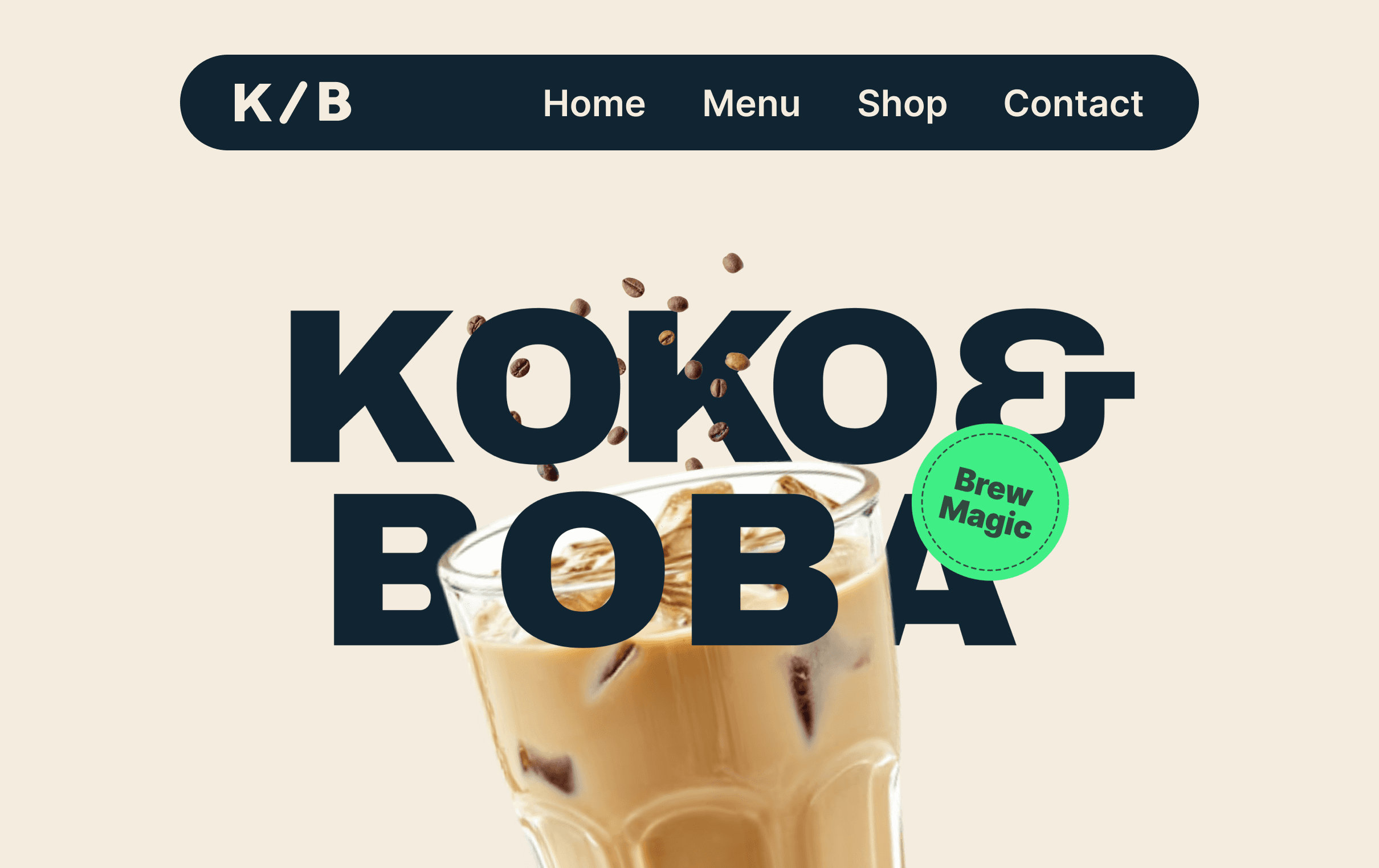Click the first B of BOBA headline
The width and height of the screenshot is (1379, 868).
pyautogui.click(x=404, y=569)
